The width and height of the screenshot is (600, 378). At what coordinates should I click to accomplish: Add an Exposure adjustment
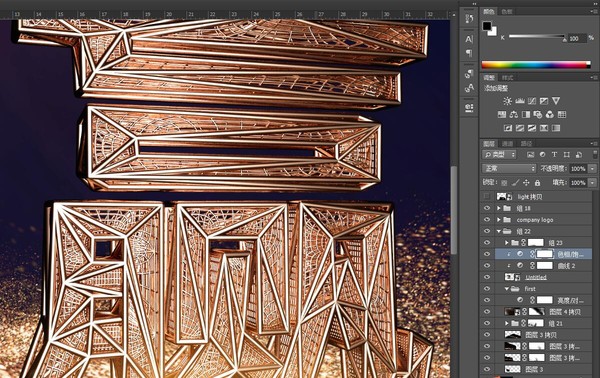click(544, 101)
